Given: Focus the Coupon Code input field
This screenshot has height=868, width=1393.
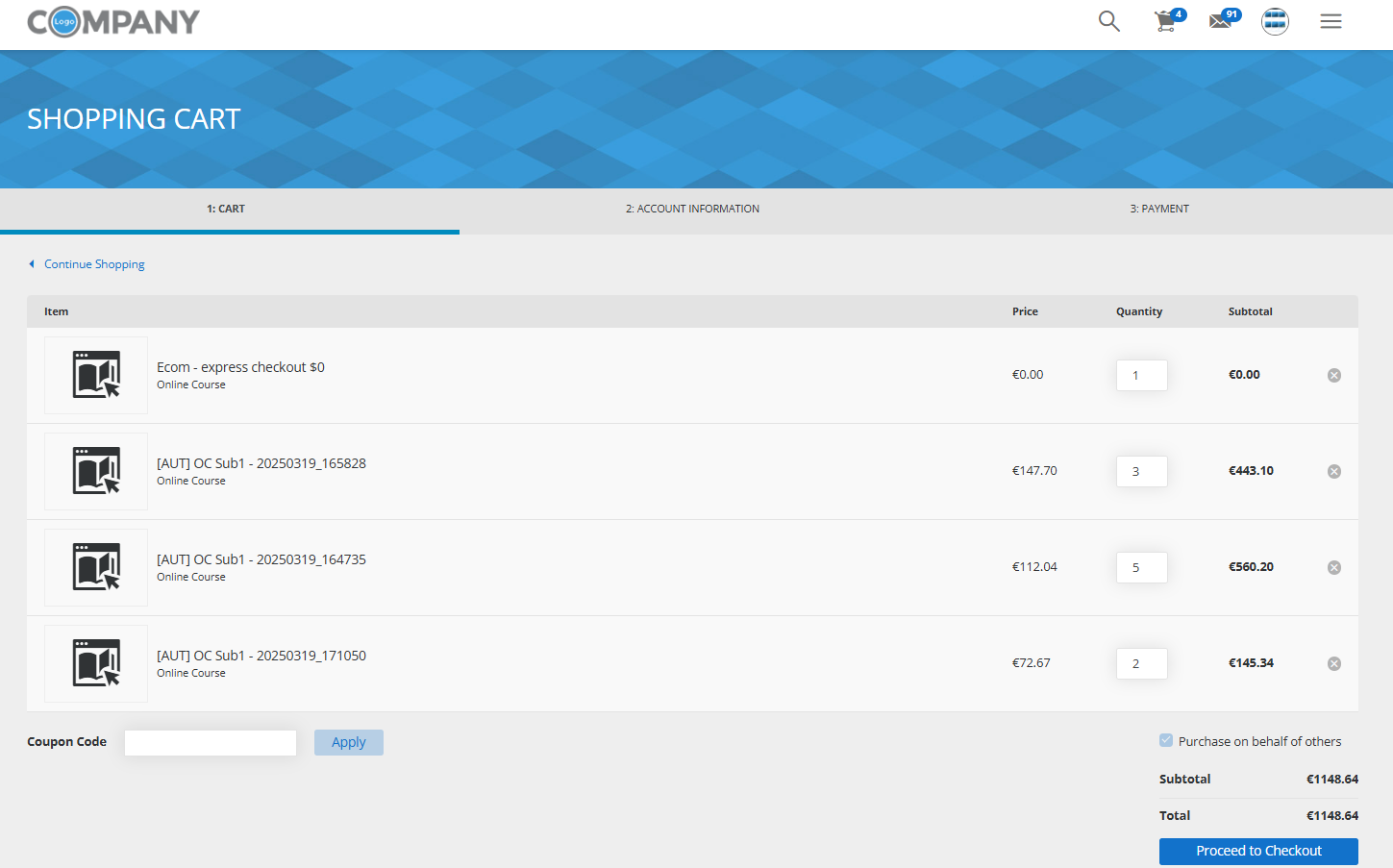Looking at the screenshot, I should point(211,742).
